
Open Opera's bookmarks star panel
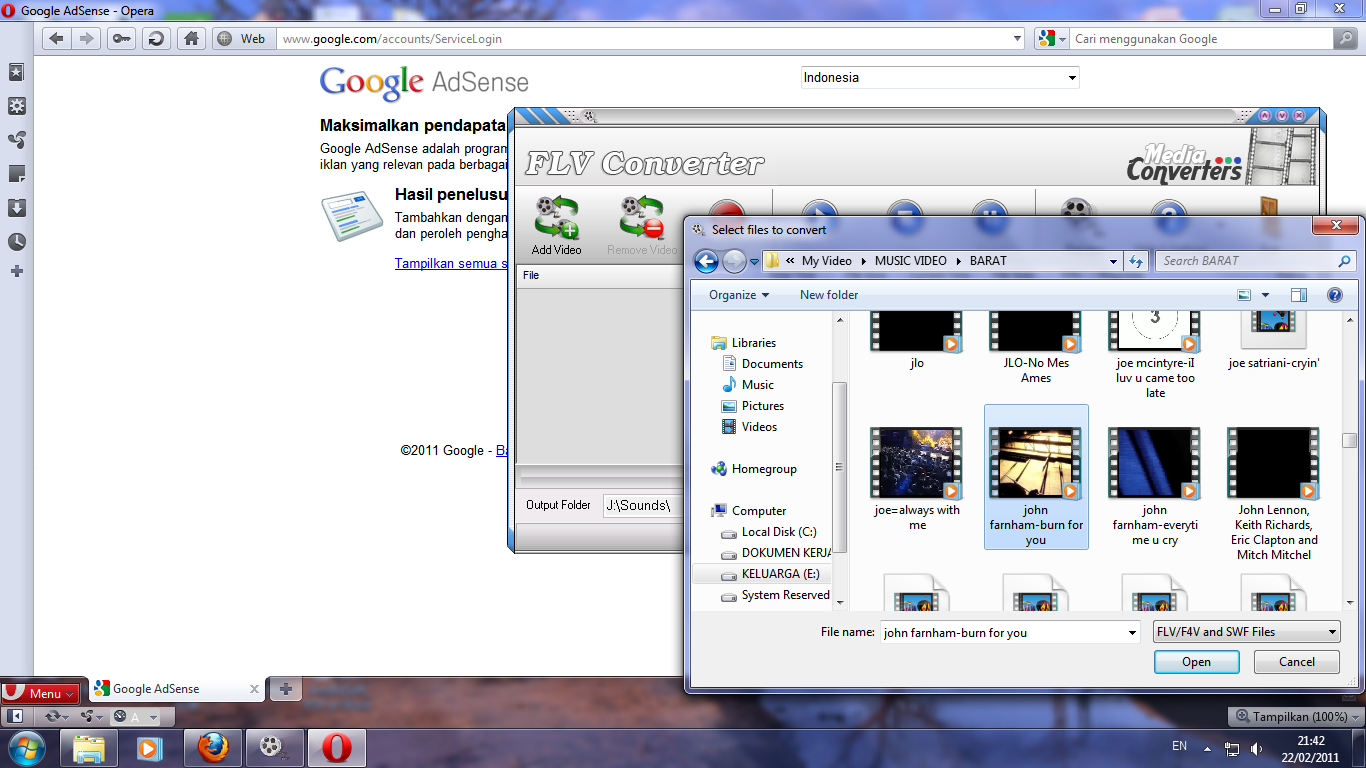pyautogui.click(x=16, y=72)
